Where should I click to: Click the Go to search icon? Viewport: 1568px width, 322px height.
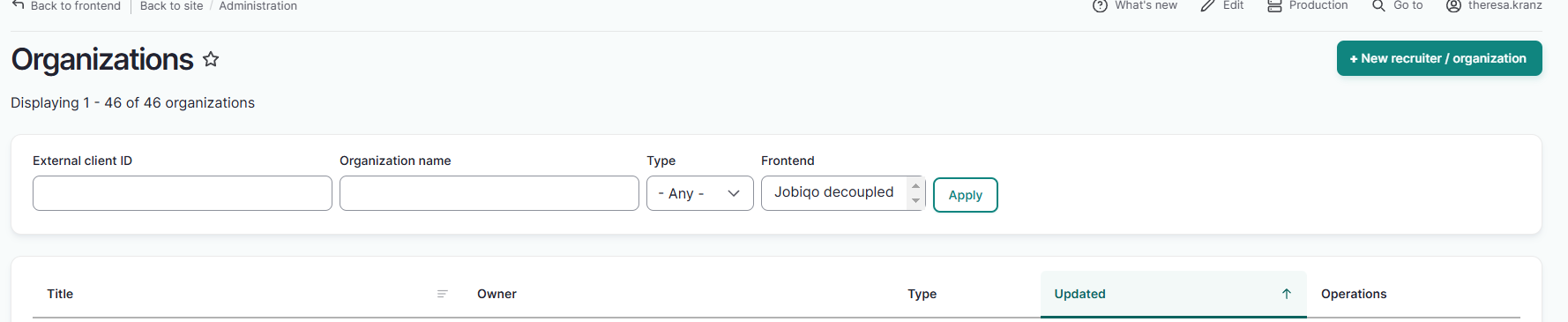pyautogui.click(x=1378, y=6)
